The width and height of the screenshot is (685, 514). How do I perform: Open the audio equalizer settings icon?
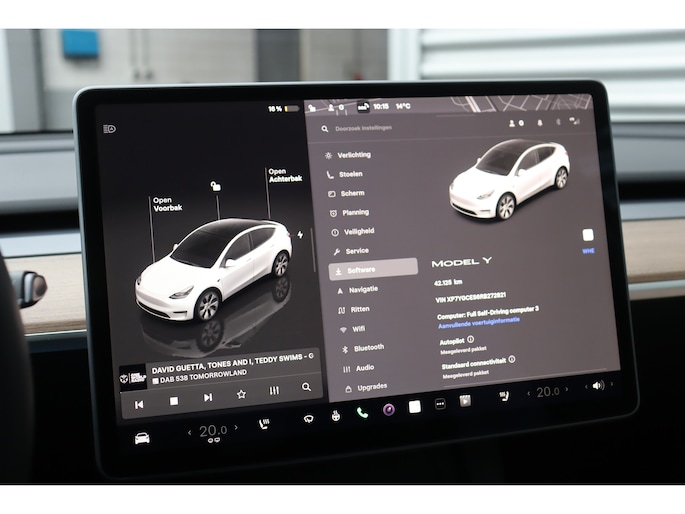coord(274,392)
